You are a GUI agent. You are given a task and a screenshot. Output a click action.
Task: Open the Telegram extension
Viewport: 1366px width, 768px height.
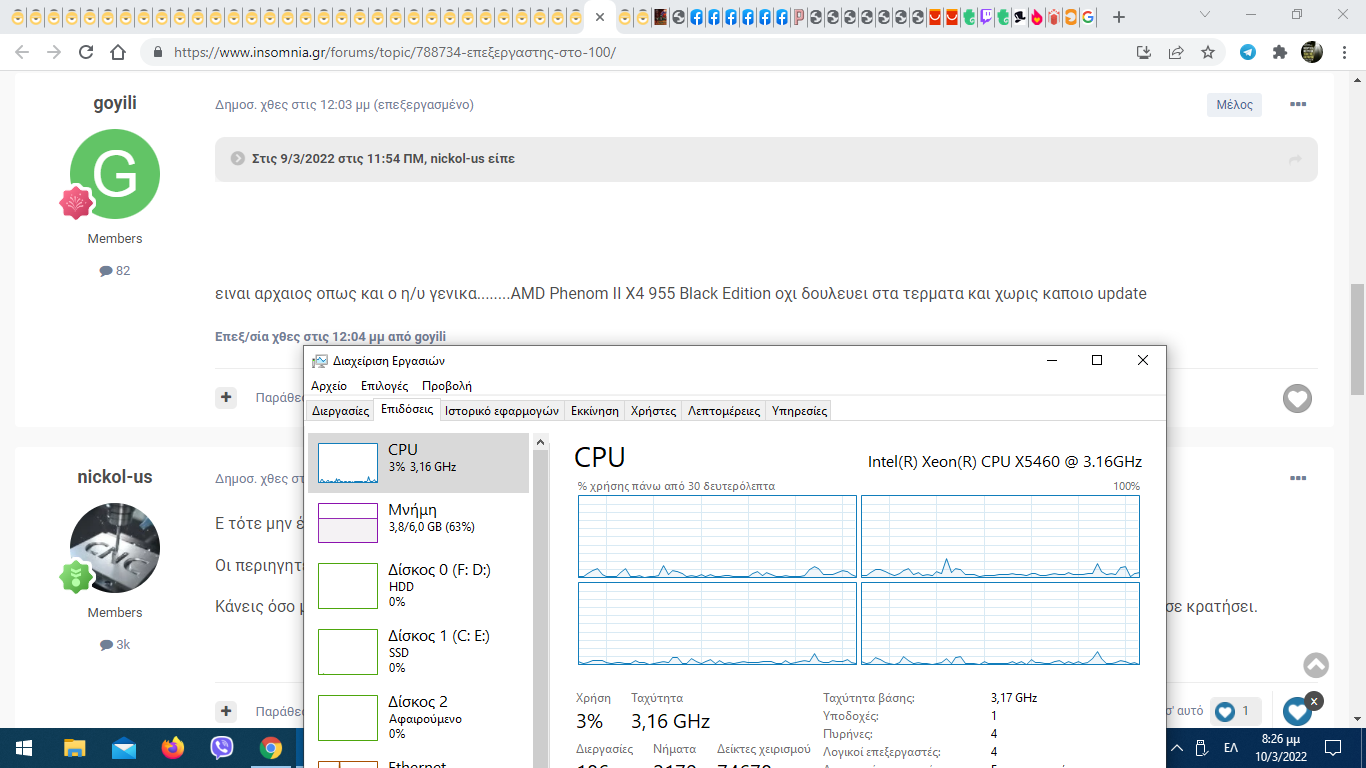click(x=1248, y=52)
